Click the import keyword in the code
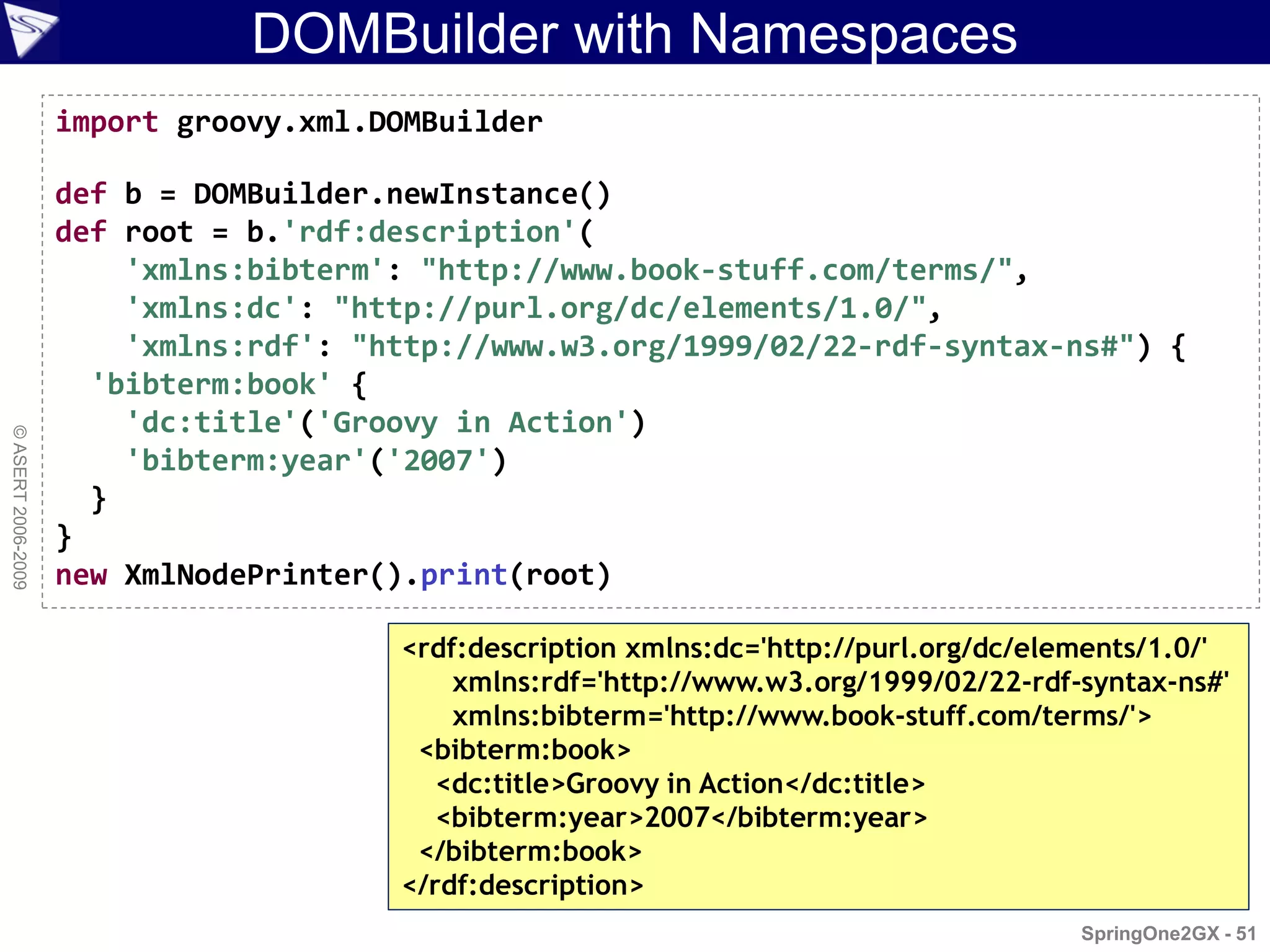 (107, 122)
